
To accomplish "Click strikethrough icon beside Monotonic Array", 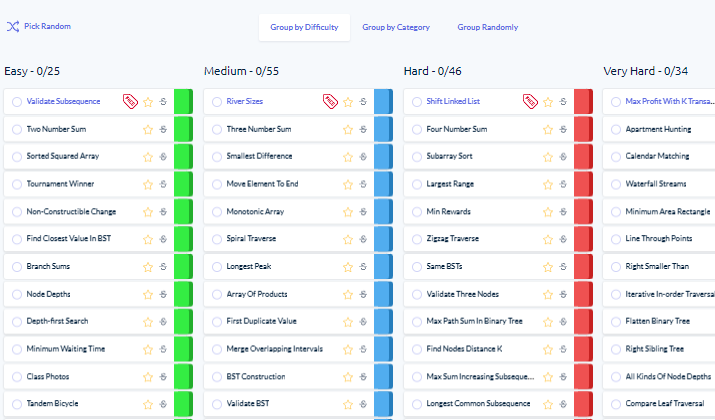I will tap(363, 212).
